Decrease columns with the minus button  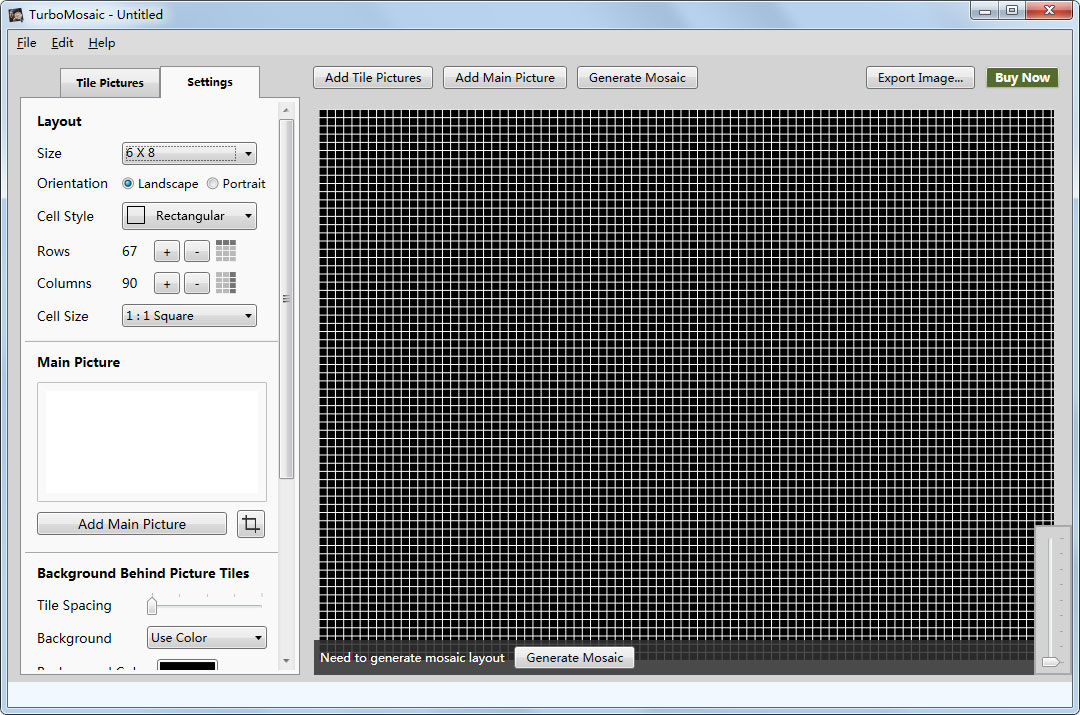tap(197, 284)
